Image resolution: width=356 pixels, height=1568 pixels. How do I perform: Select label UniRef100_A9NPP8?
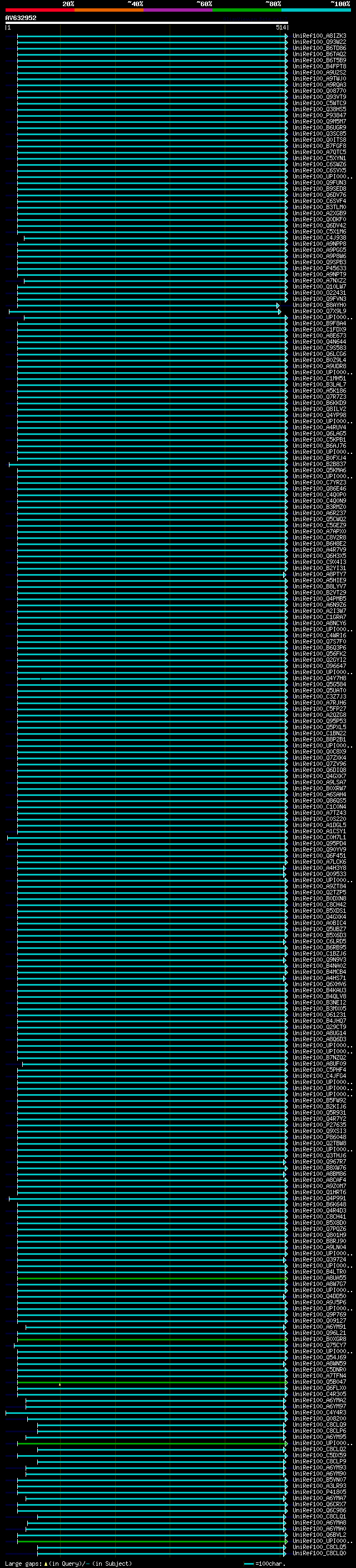tap(319, 244)
